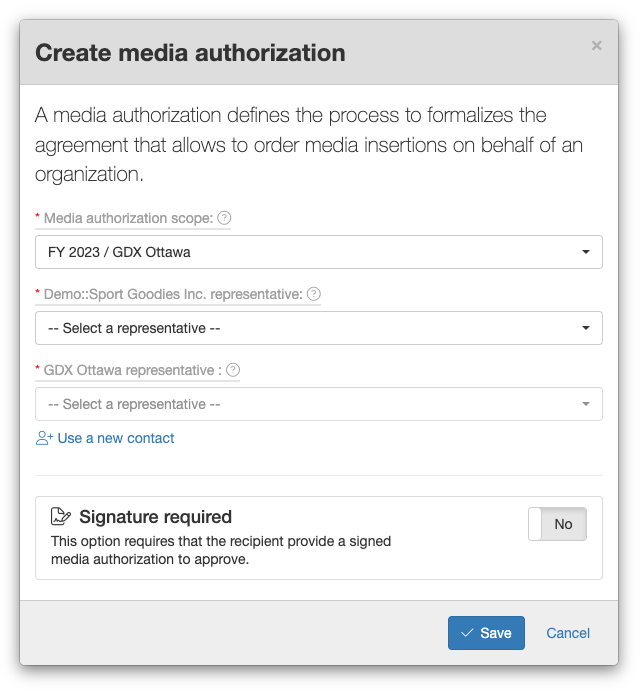Click the Media authorization scope label
643x691 pixels.
tap(128, 218)
